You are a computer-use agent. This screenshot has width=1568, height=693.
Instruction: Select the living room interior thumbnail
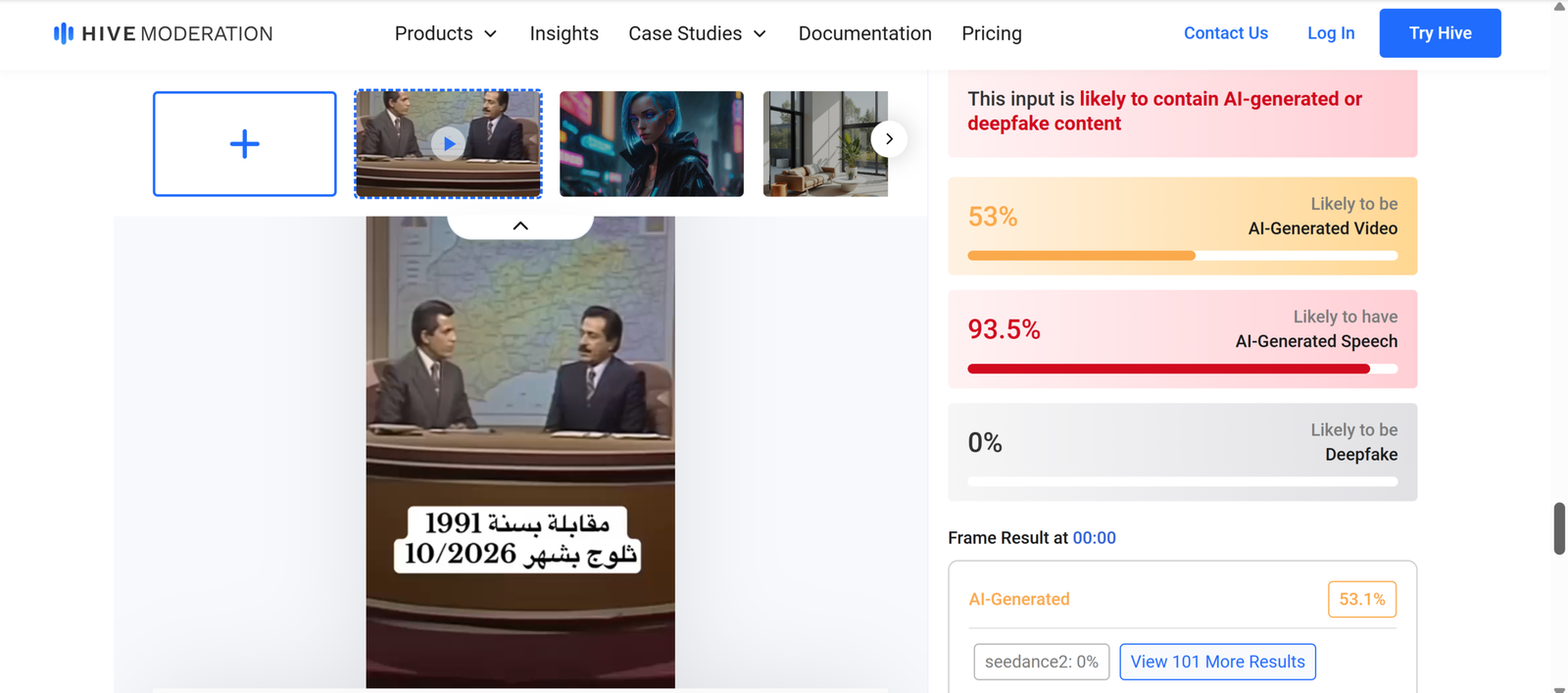pos(825,144)
